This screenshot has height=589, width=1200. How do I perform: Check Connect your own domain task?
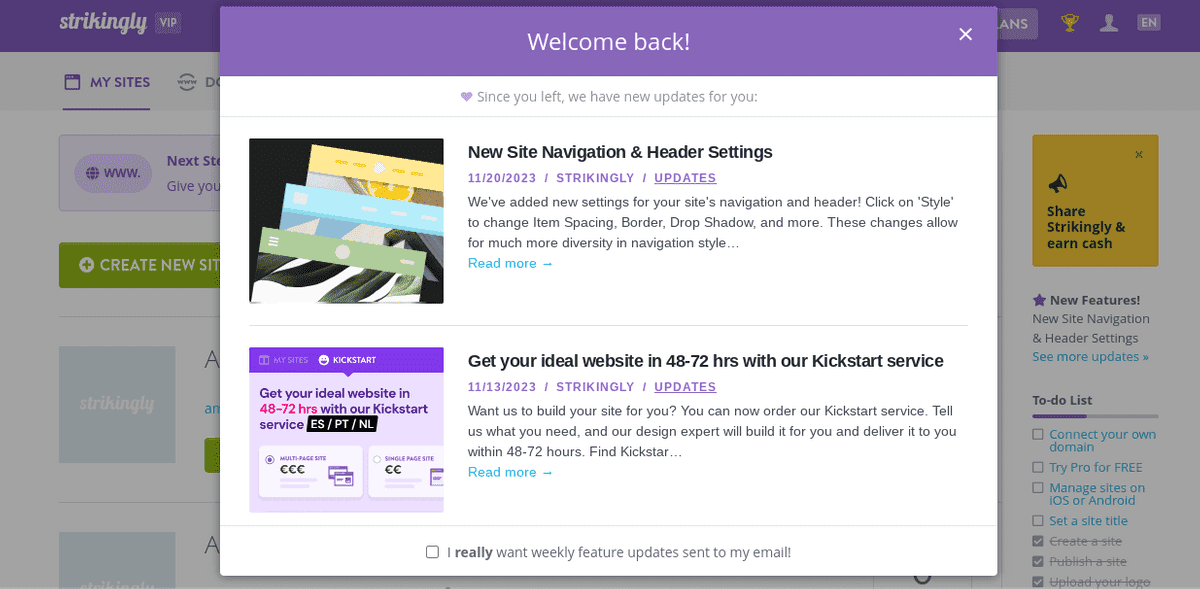(1038, 435)
